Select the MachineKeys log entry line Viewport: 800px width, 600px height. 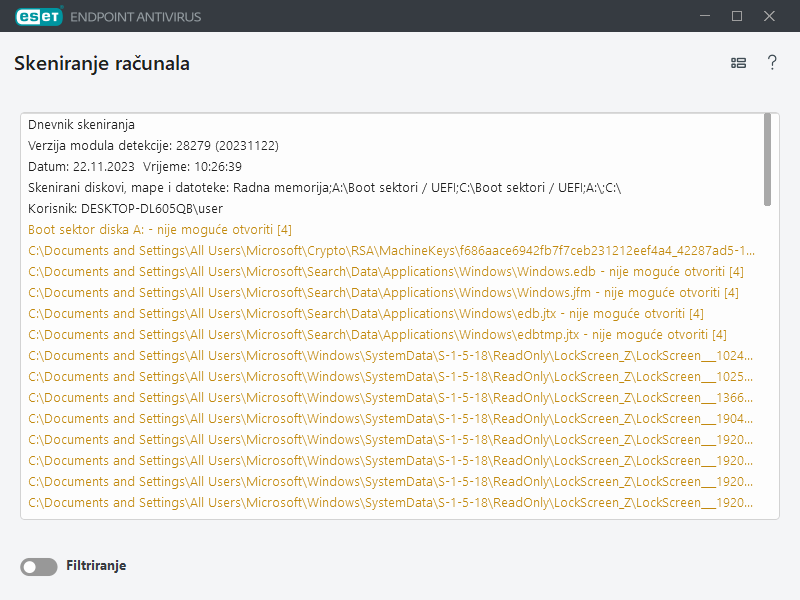pyautogui.click(x=390, y=251)
